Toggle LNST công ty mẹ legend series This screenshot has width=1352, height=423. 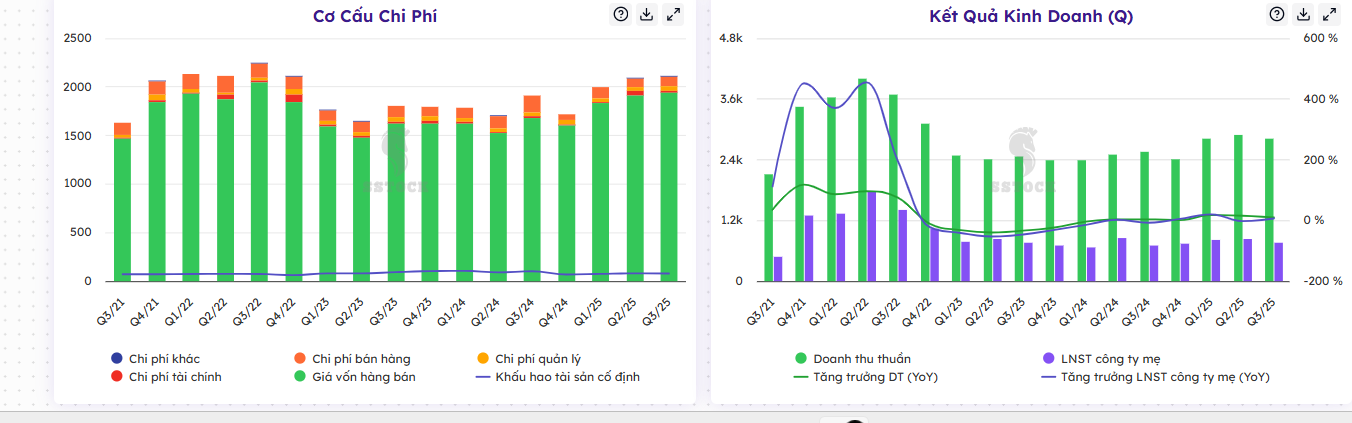pos(1101,358)
